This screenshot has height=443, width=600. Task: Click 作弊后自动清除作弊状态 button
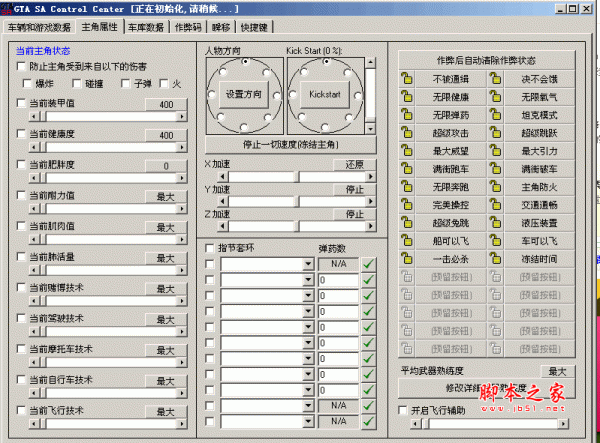tap(486, 60)
